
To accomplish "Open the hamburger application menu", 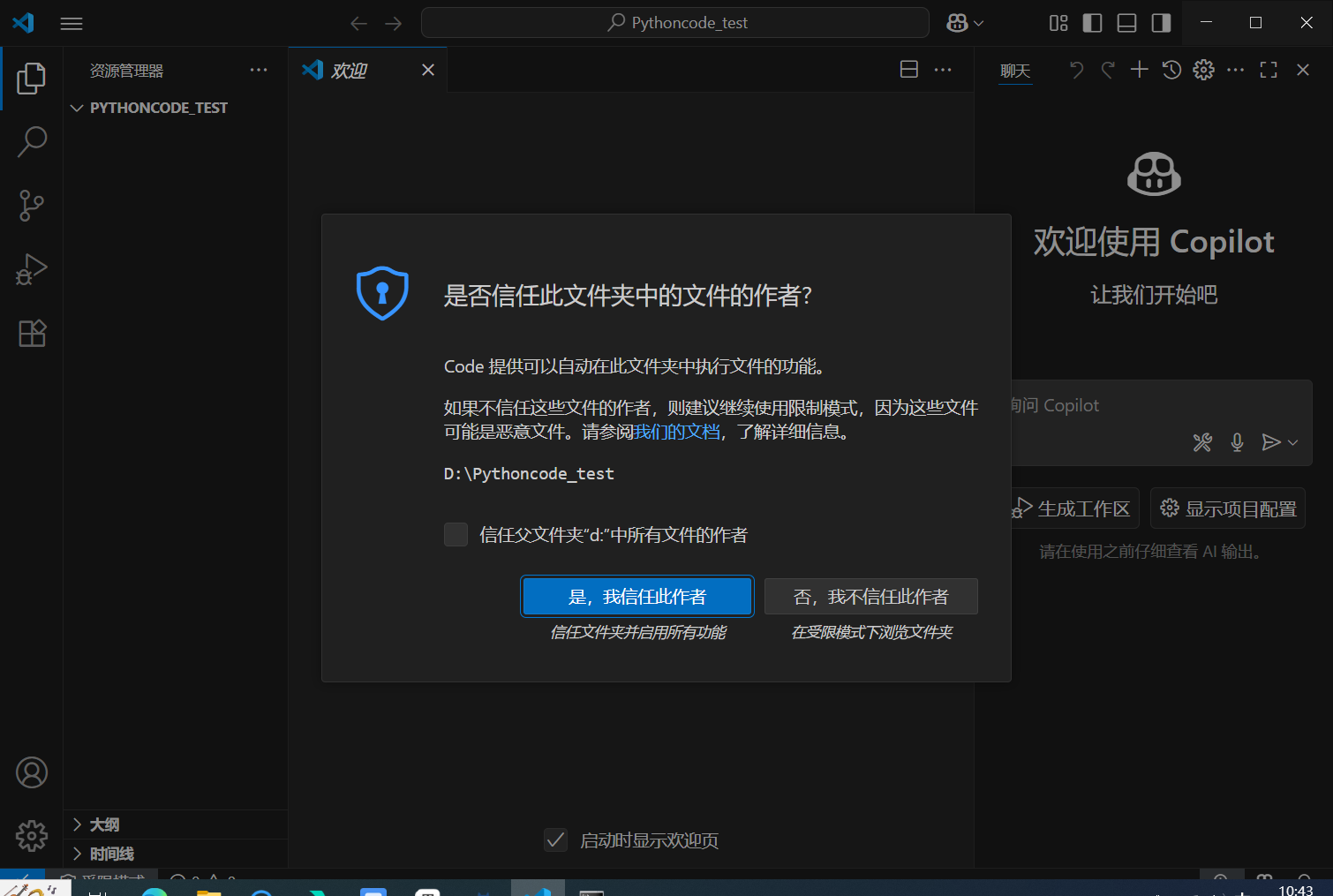I will (x=72, y=24).
